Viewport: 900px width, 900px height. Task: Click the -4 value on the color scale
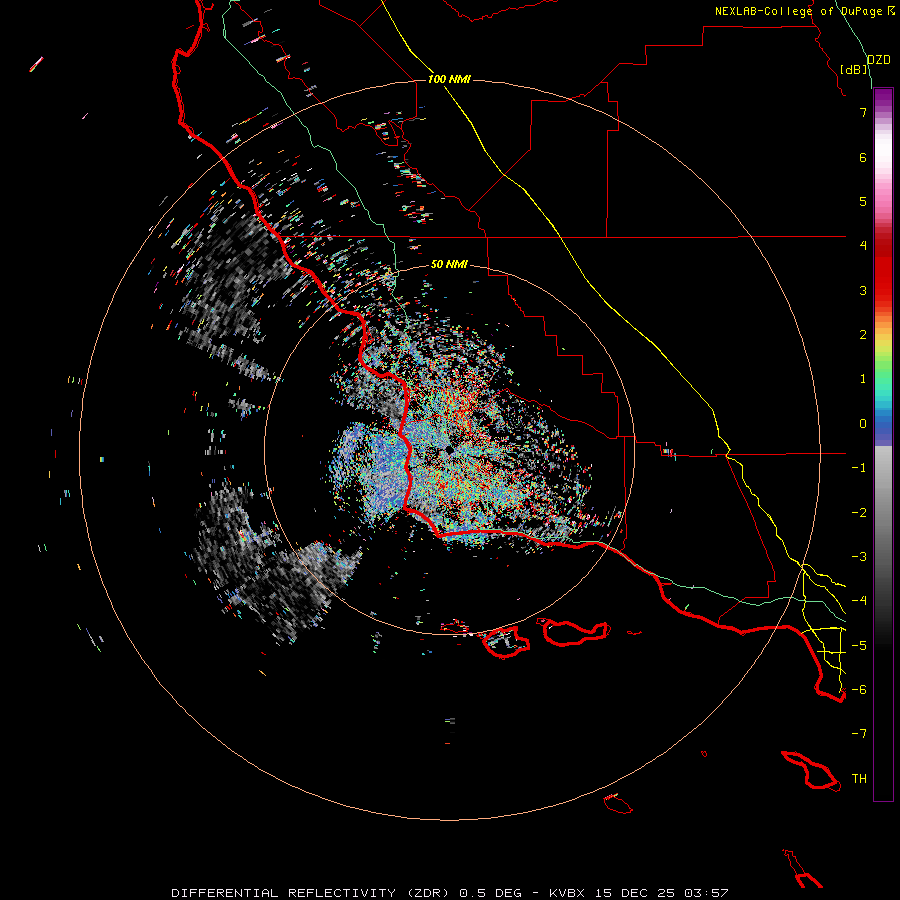pos(859,601)
